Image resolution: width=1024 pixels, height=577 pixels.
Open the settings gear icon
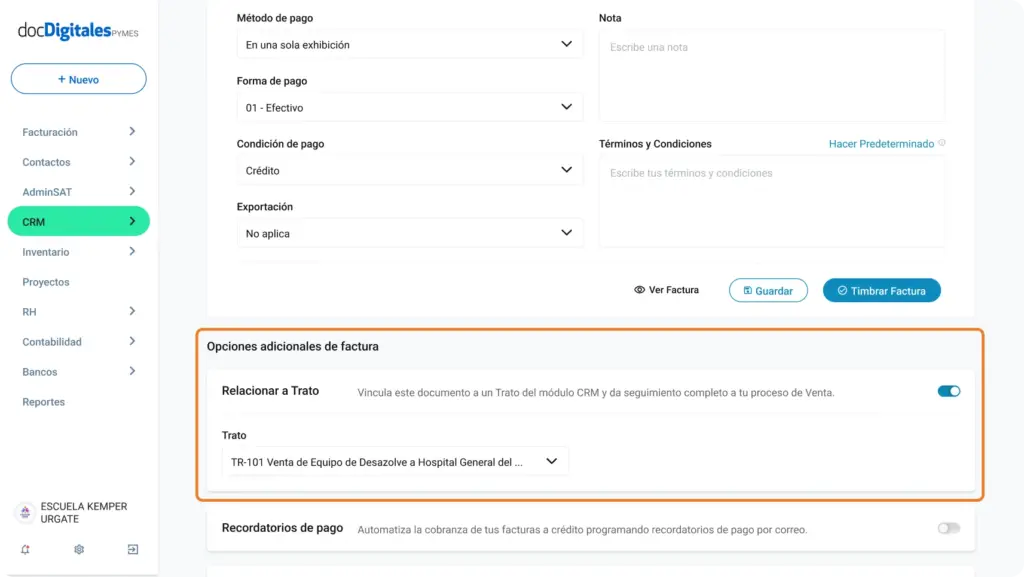79,550
